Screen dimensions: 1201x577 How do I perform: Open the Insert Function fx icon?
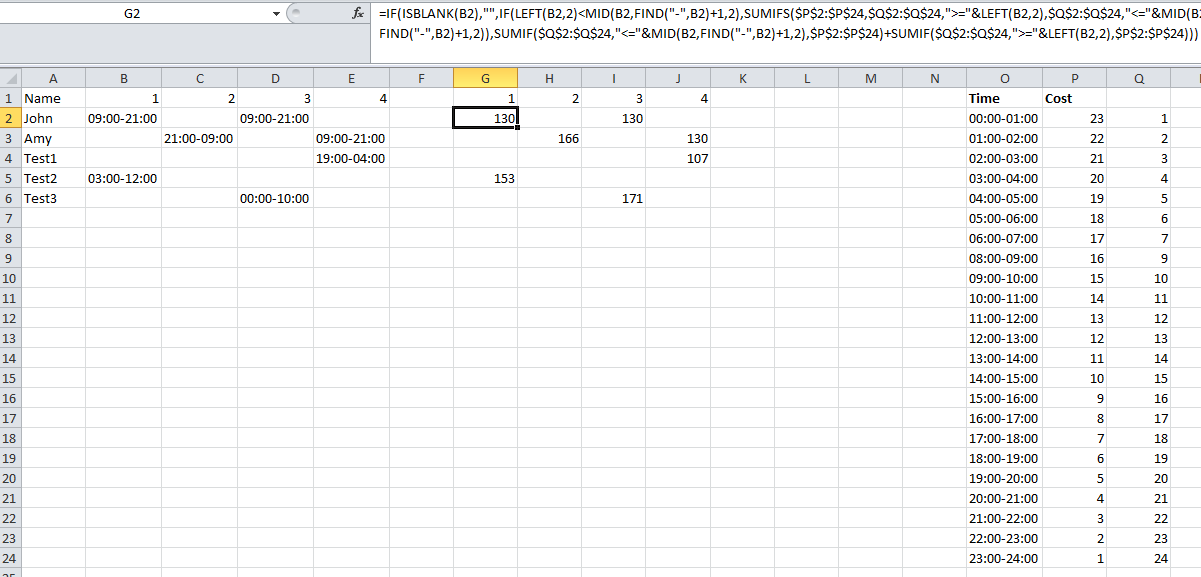358,14
